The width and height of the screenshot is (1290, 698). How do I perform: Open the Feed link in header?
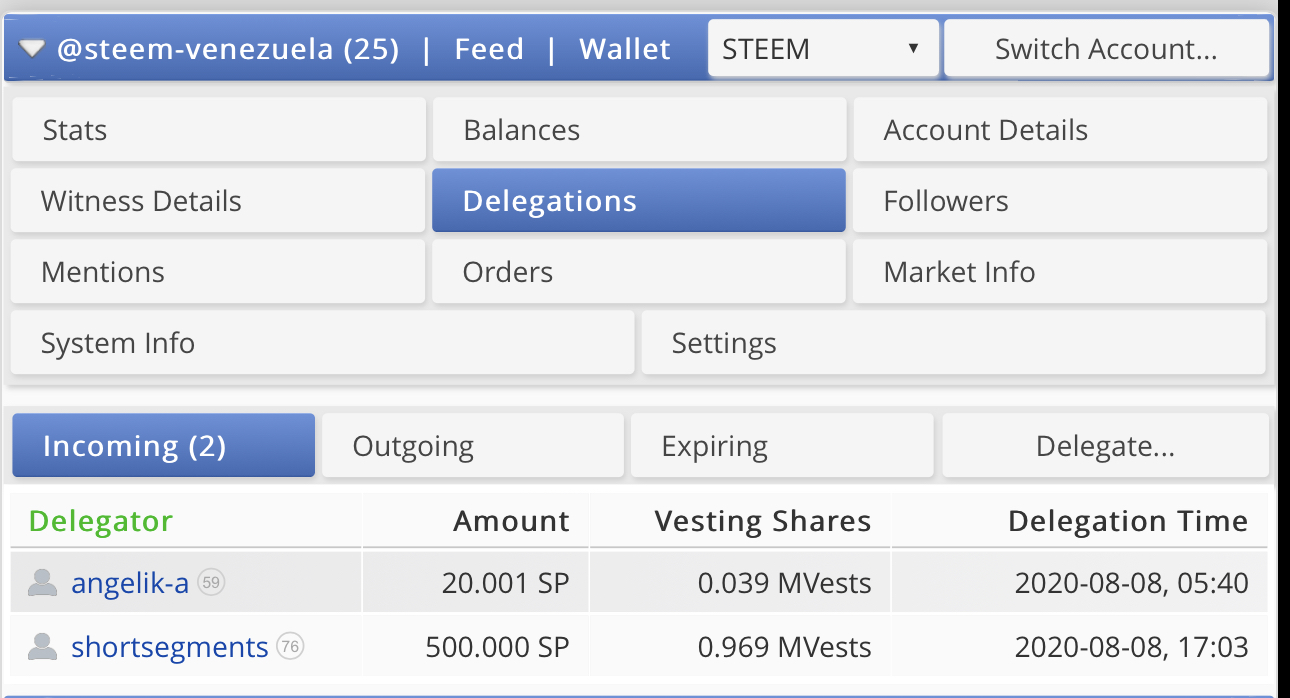(x=489, y=49)
